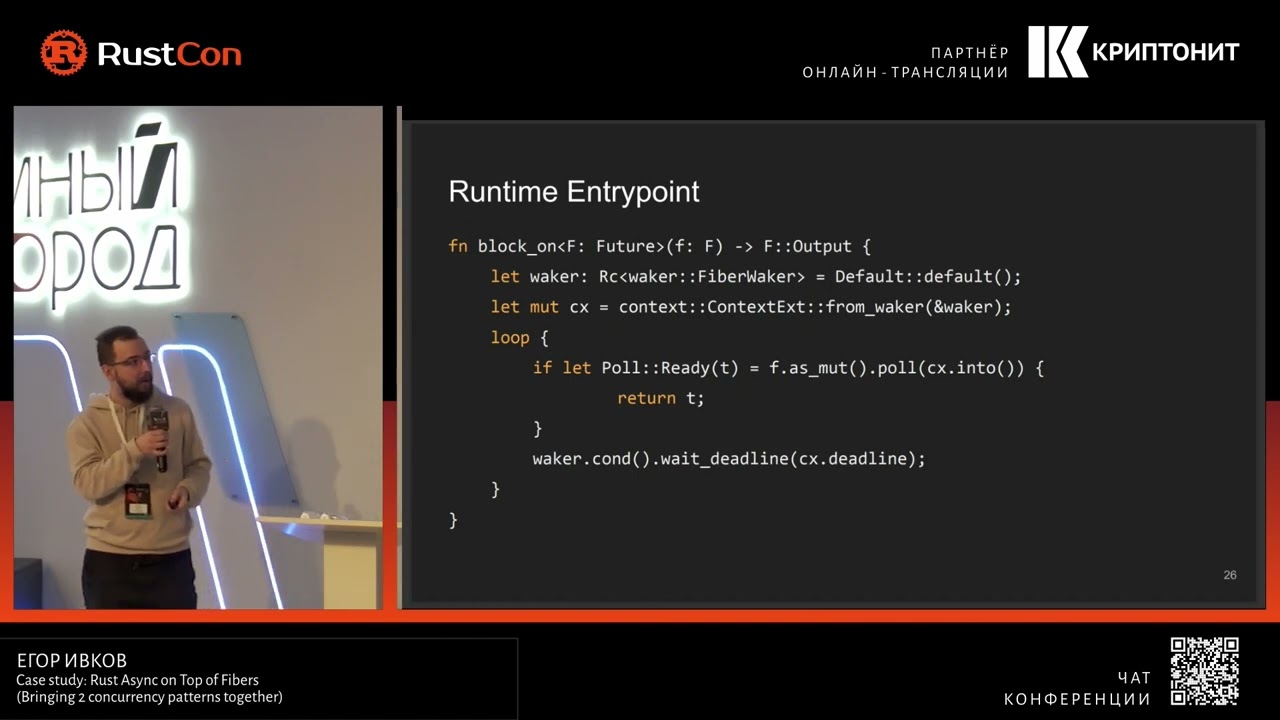Click the 'RustCon' wordmark text
Image resolution: width=1280 pixels, height=720 pixels.
(169, 53)
